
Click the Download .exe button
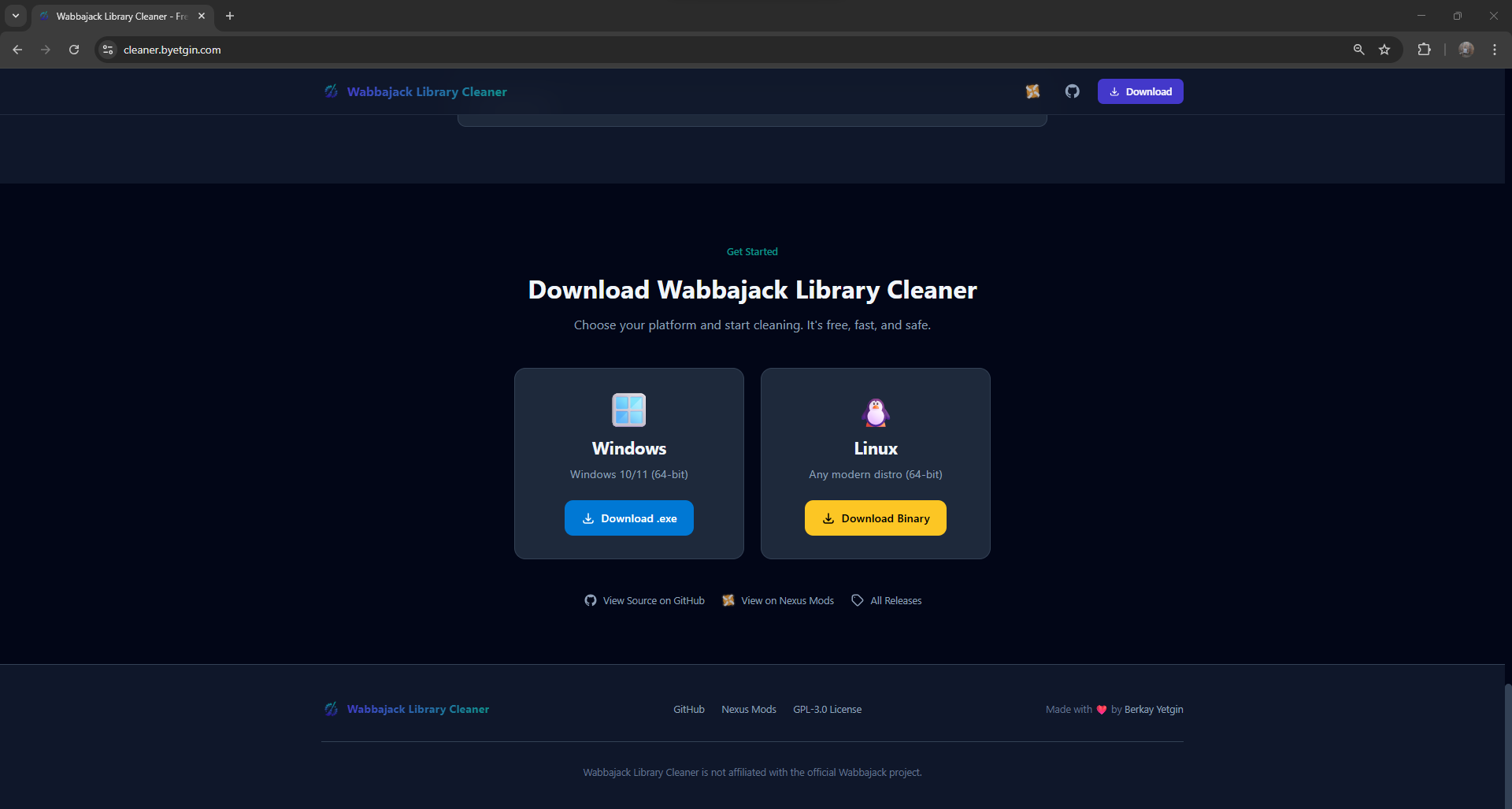tap(628, 518)
